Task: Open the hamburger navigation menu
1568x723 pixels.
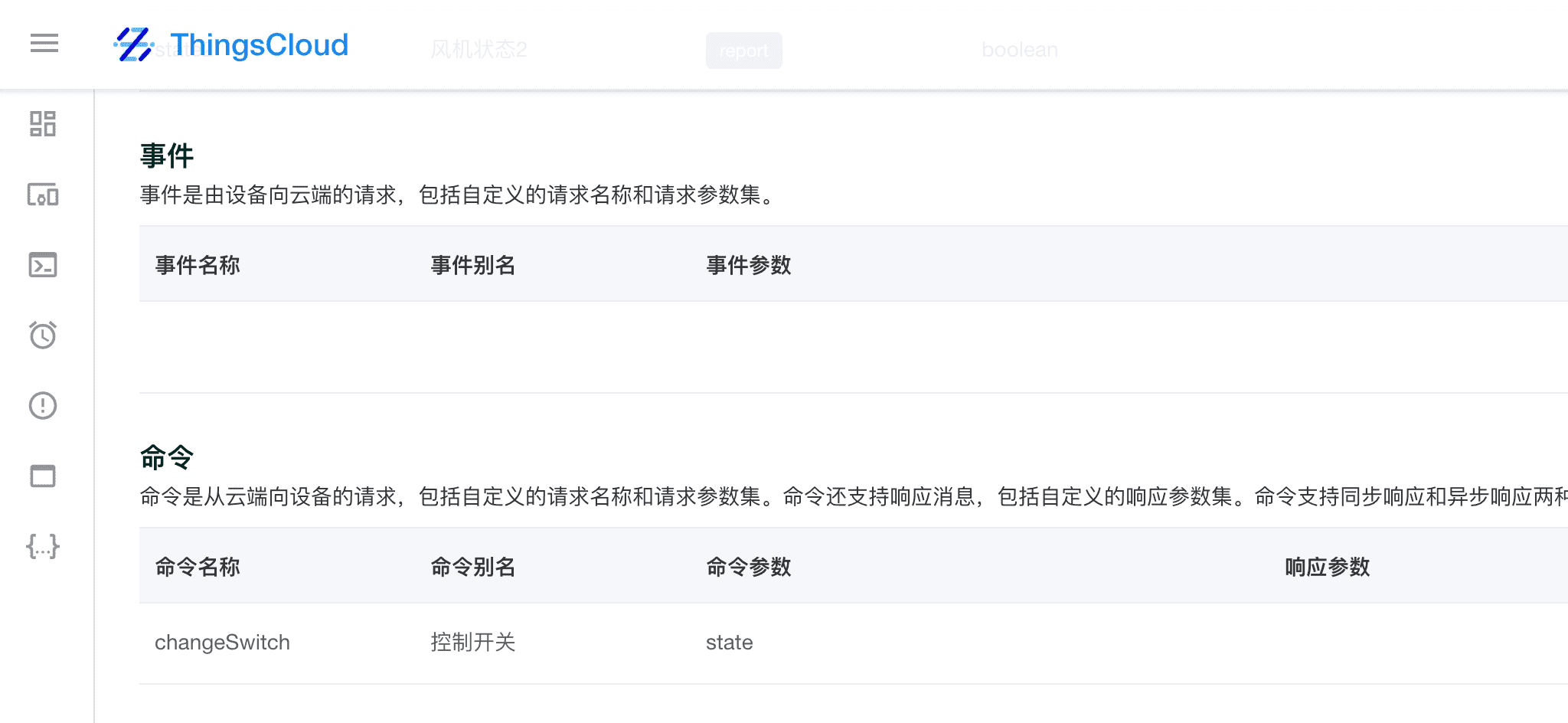Action: pos(43,44)
